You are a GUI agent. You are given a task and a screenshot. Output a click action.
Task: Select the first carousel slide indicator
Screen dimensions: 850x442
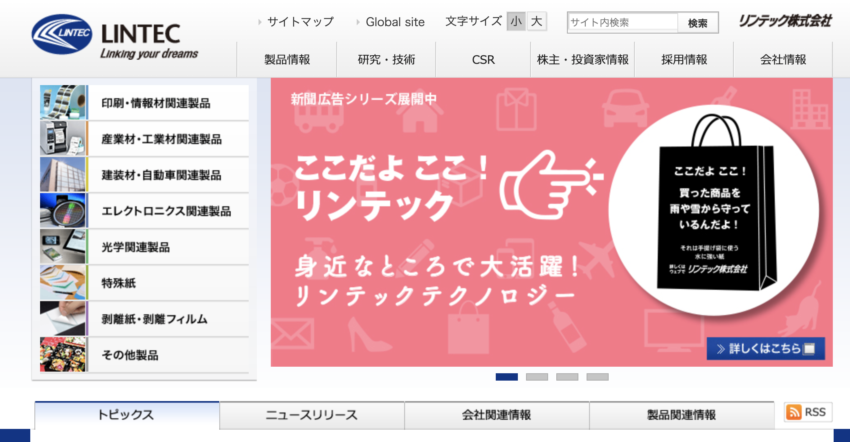[506, 377]
